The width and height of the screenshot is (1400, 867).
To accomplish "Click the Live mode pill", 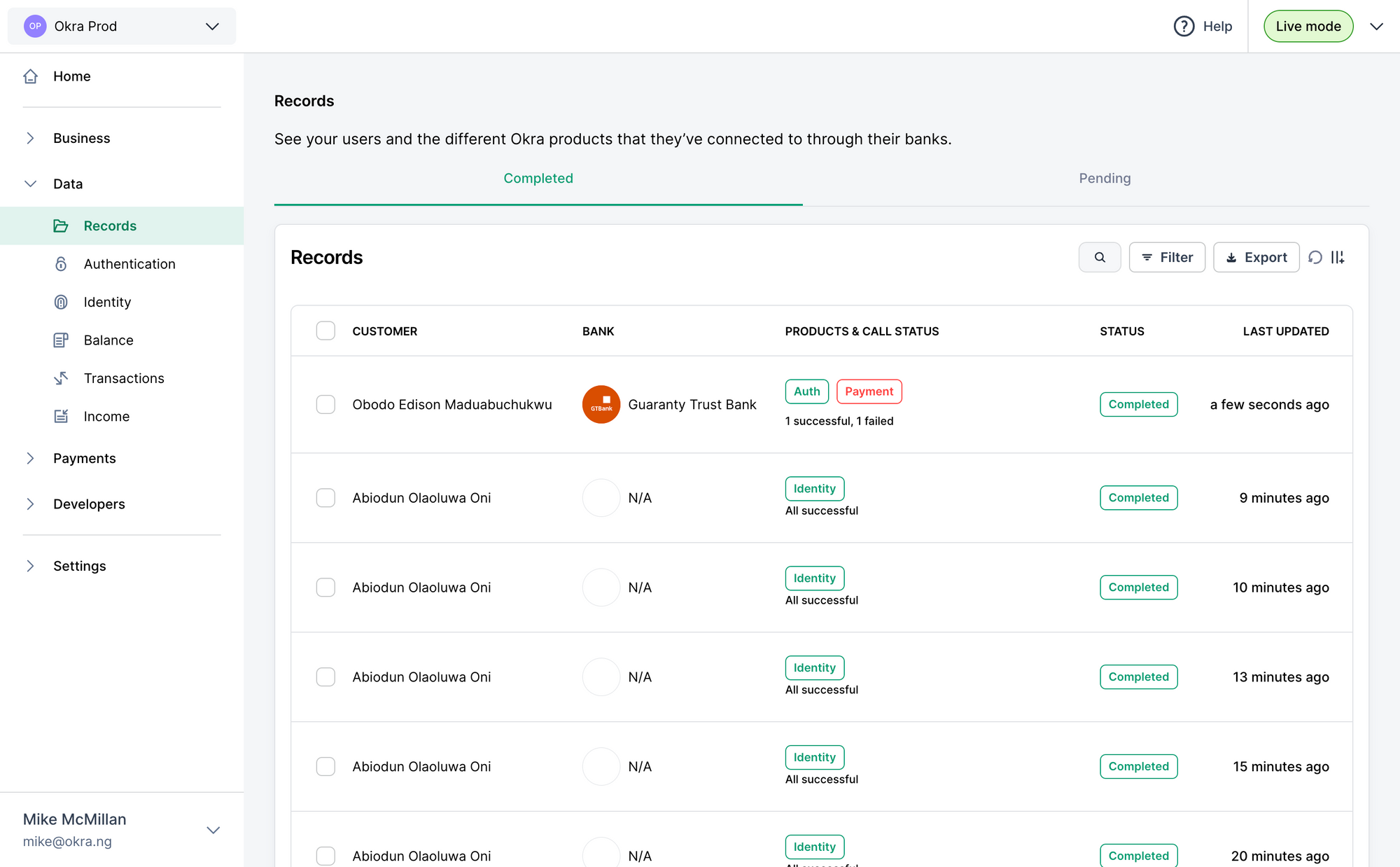I will coord(1308,26).
